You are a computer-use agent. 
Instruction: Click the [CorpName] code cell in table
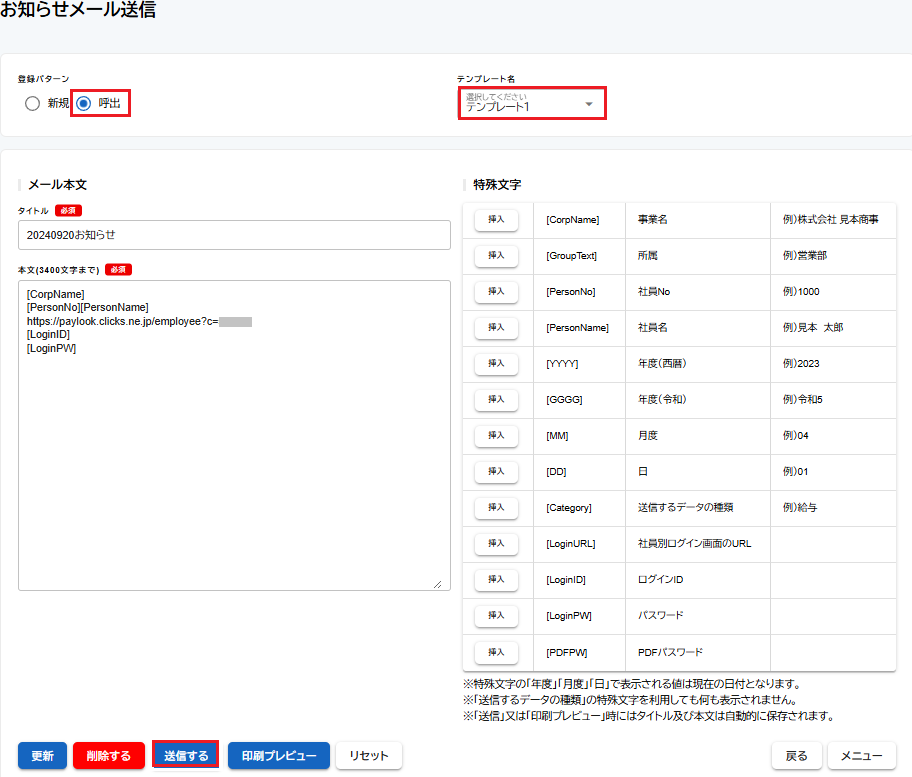[x=579, y=220]
